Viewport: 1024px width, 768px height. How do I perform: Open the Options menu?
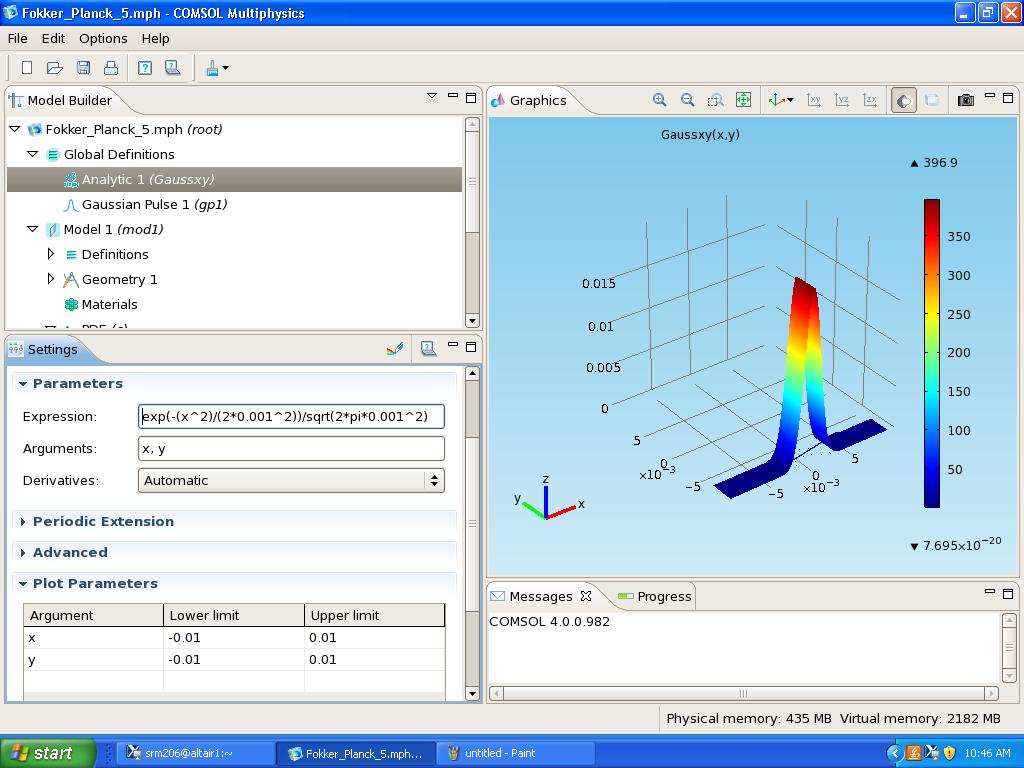(x=103, y=38)
